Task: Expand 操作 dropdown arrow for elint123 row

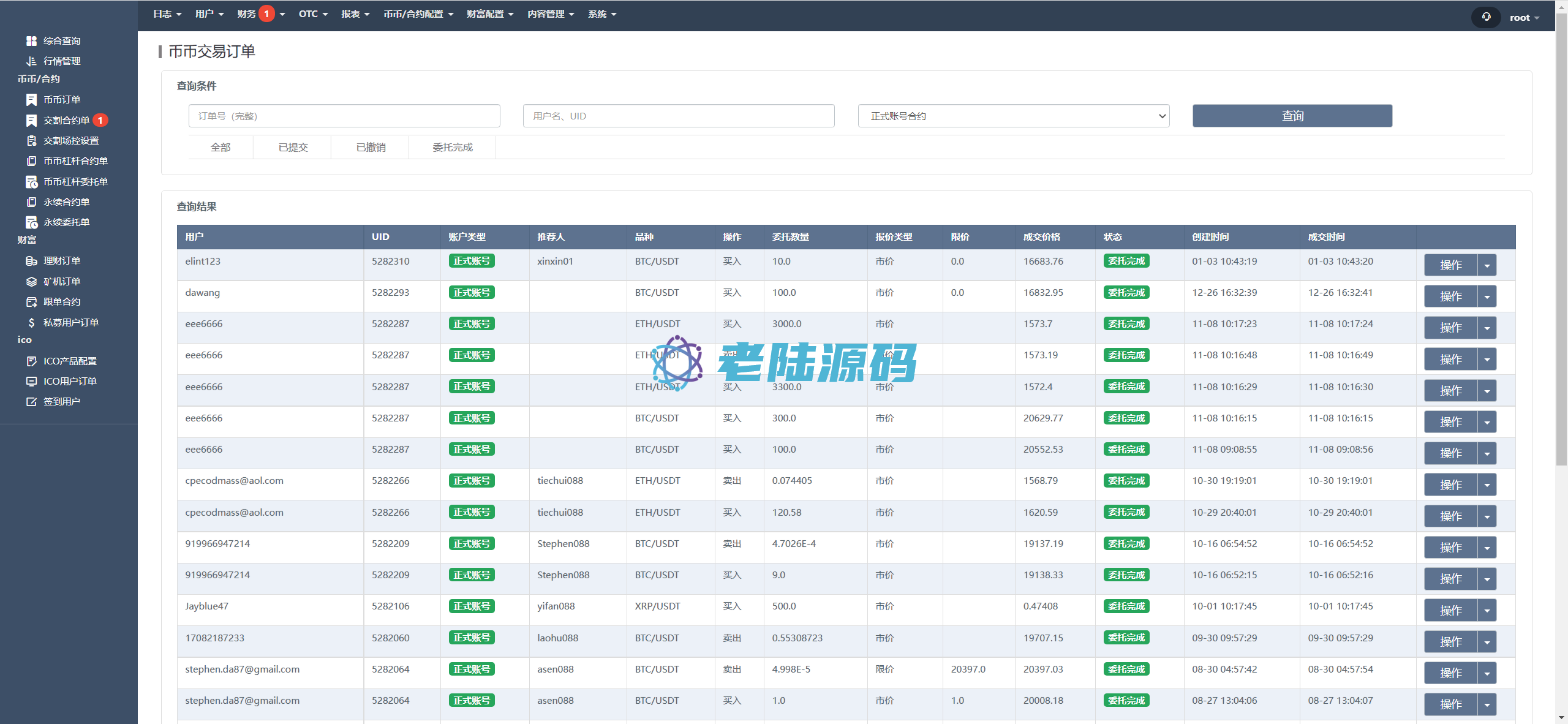Action: [x=1487, y=265]
